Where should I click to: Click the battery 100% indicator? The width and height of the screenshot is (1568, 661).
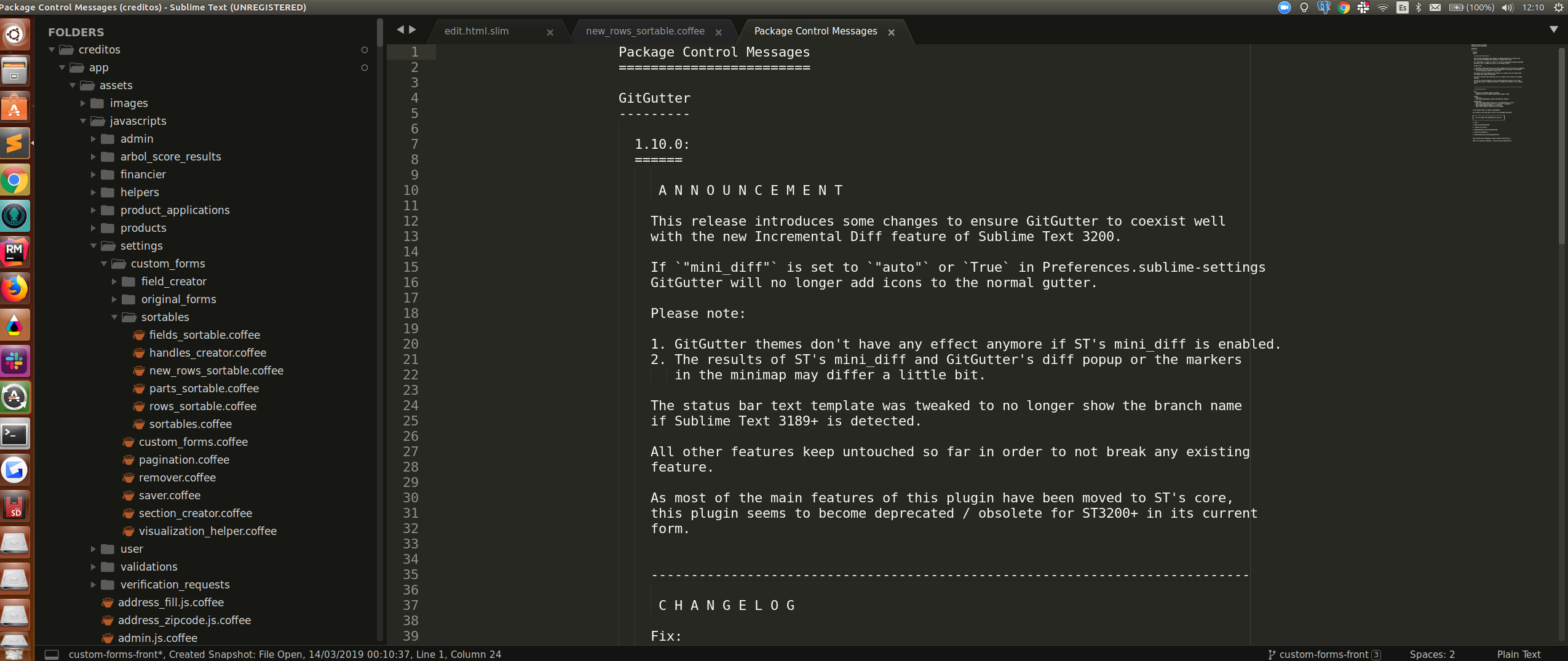(x=1471, y=7)
